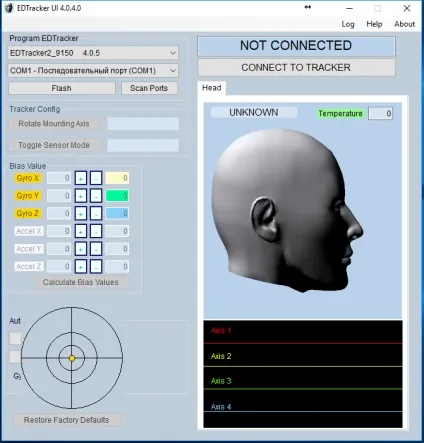Click Toggle Sensor Mode button
Viewport: 424px width, 443px height.
coord(54,145)
